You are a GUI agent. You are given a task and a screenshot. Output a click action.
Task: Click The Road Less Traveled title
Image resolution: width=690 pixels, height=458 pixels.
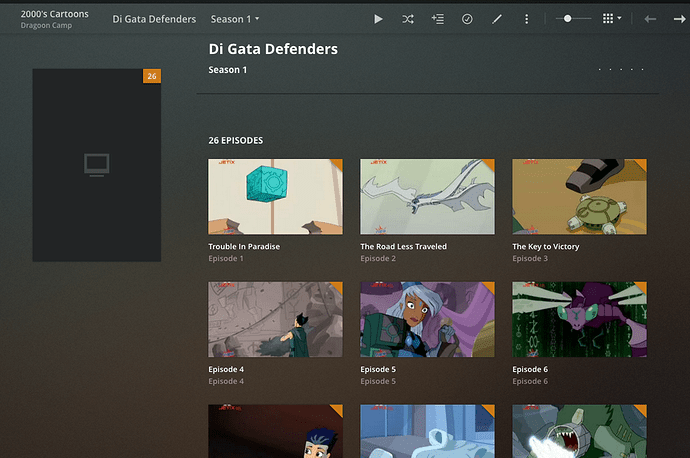pos(404,246)
